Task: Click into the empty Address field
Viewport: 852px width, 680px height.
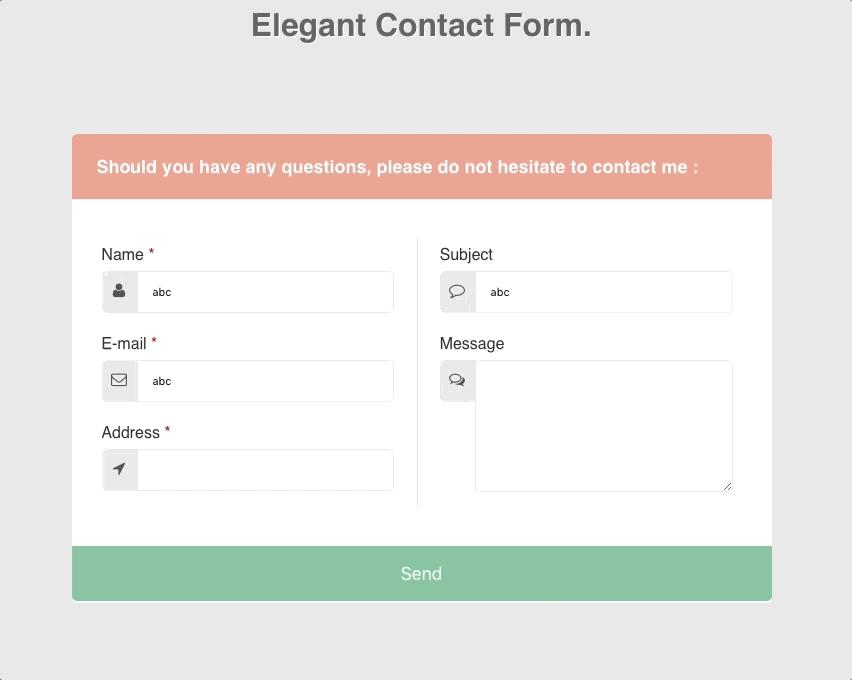Action: (265, 470)
